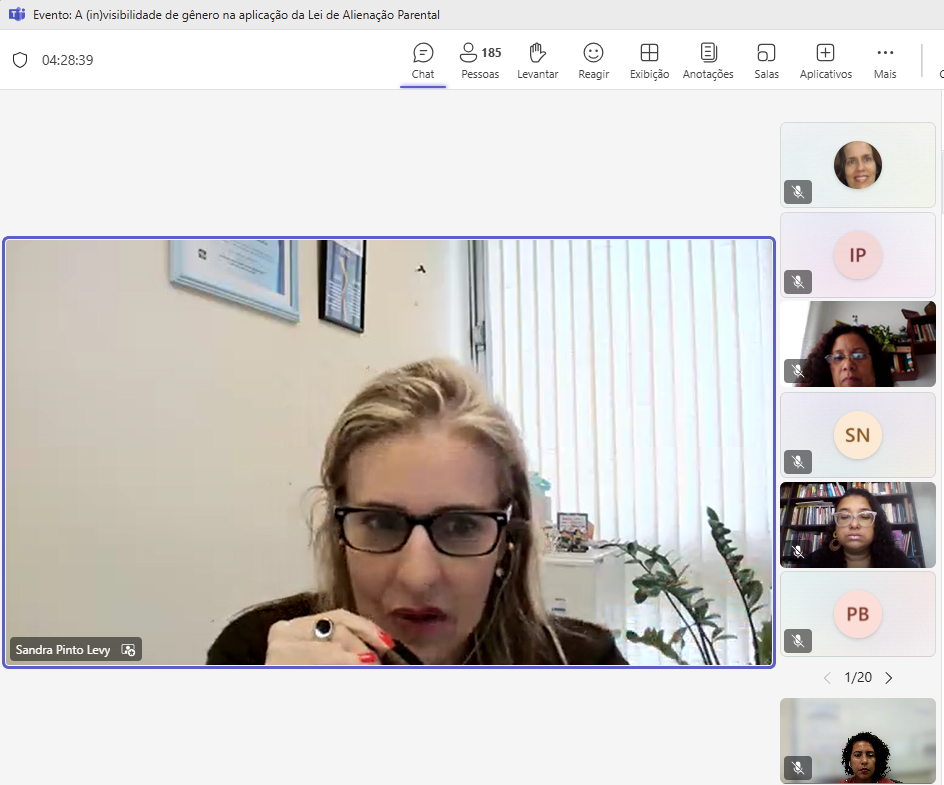
Task: Add apps with Aplicativos button
Action: (x=825, y=61)
